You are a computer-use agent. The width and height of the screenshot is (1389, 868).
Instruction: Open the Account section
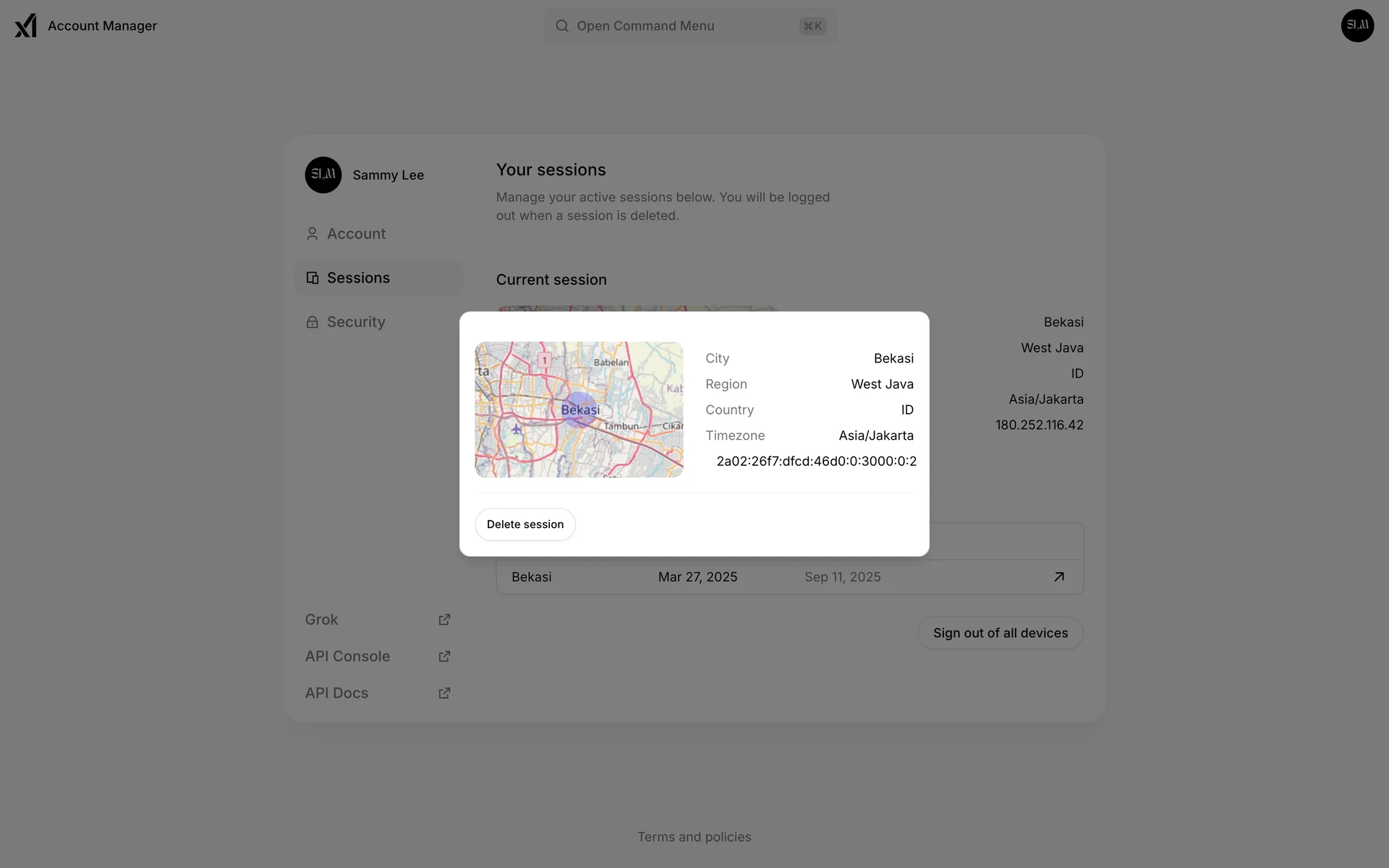(x=356, y=234)
